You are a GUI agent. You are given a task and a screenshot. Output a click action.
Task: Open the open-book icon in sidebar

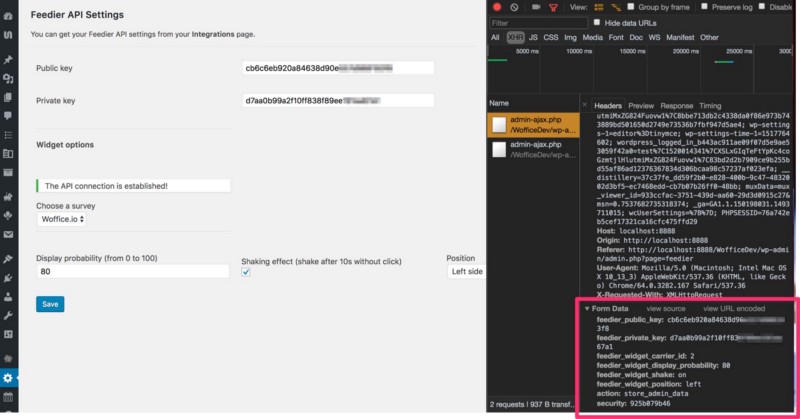click(8, 154)
